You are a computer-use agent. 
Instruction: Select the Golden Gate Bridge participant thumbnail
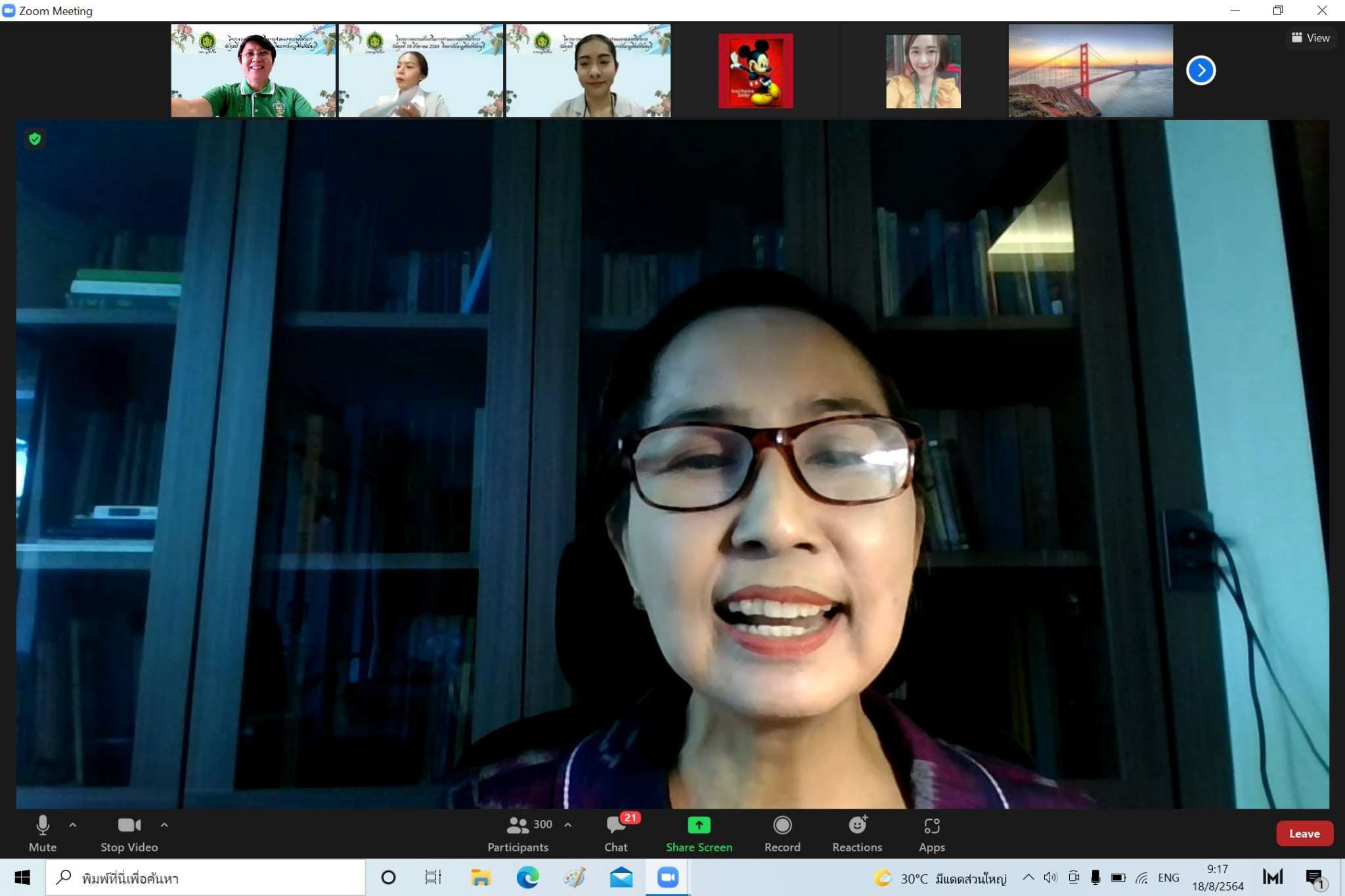point(1090,71)
